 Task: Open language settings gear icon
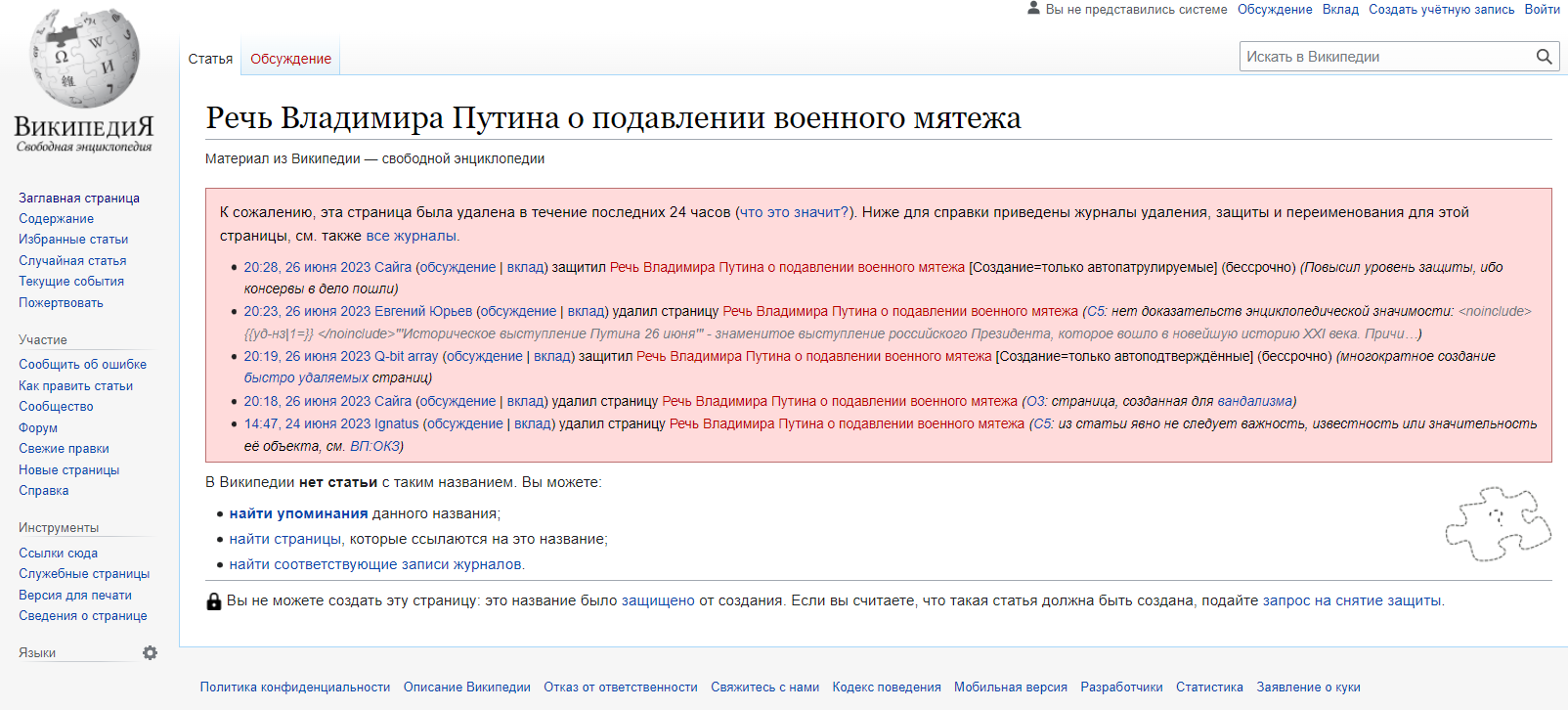pos(150,652)
